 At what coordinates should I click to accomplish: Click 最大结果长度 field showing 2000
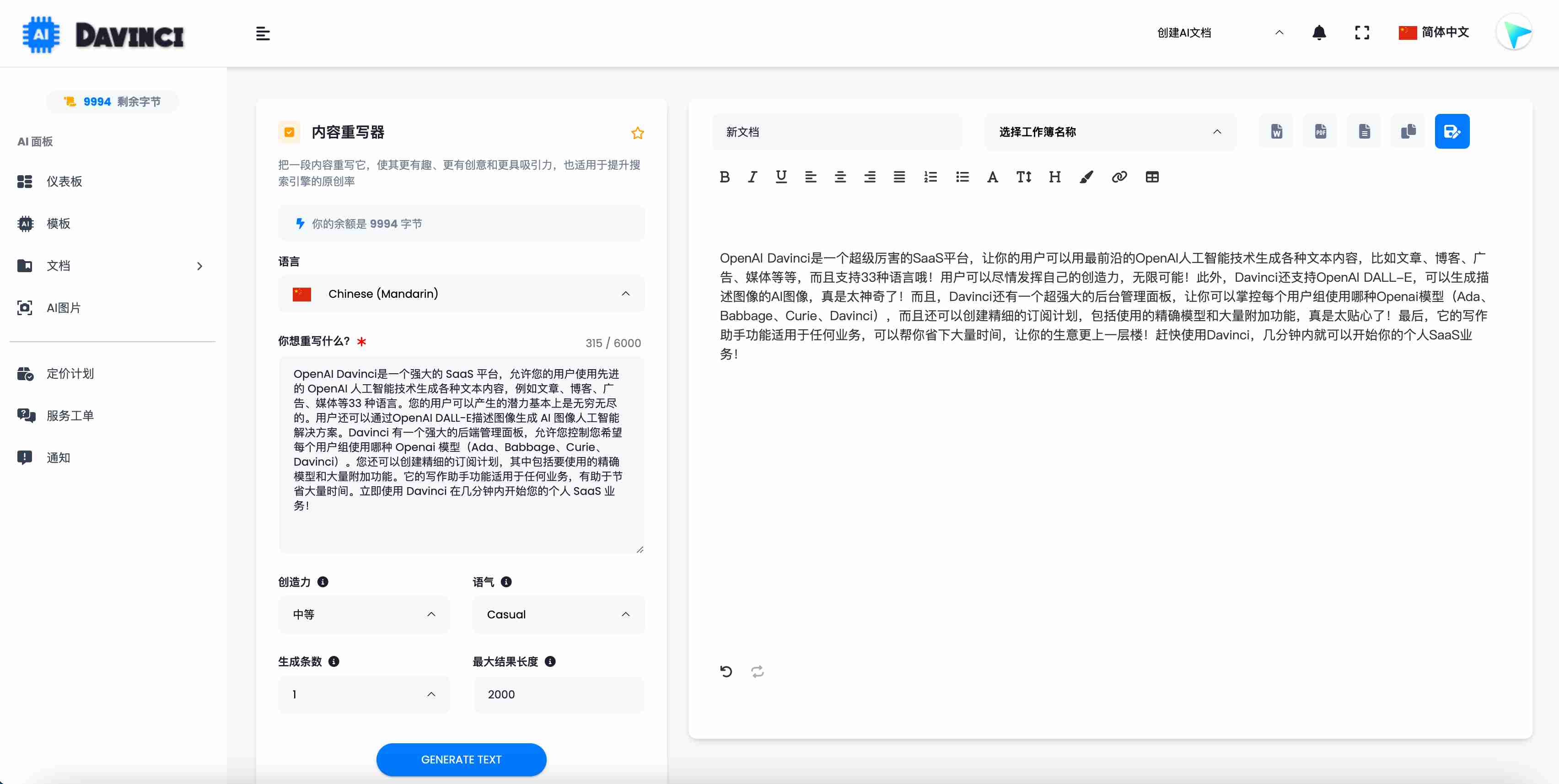558,694
